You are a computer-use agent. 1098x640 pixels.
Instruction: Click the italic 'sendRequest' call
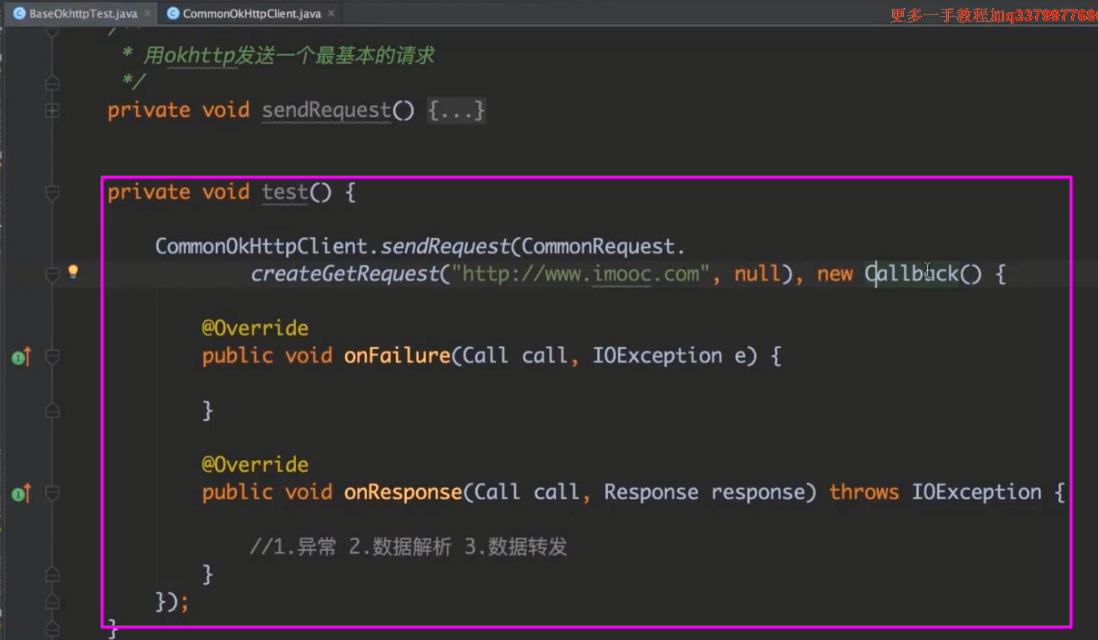(445, 246)
